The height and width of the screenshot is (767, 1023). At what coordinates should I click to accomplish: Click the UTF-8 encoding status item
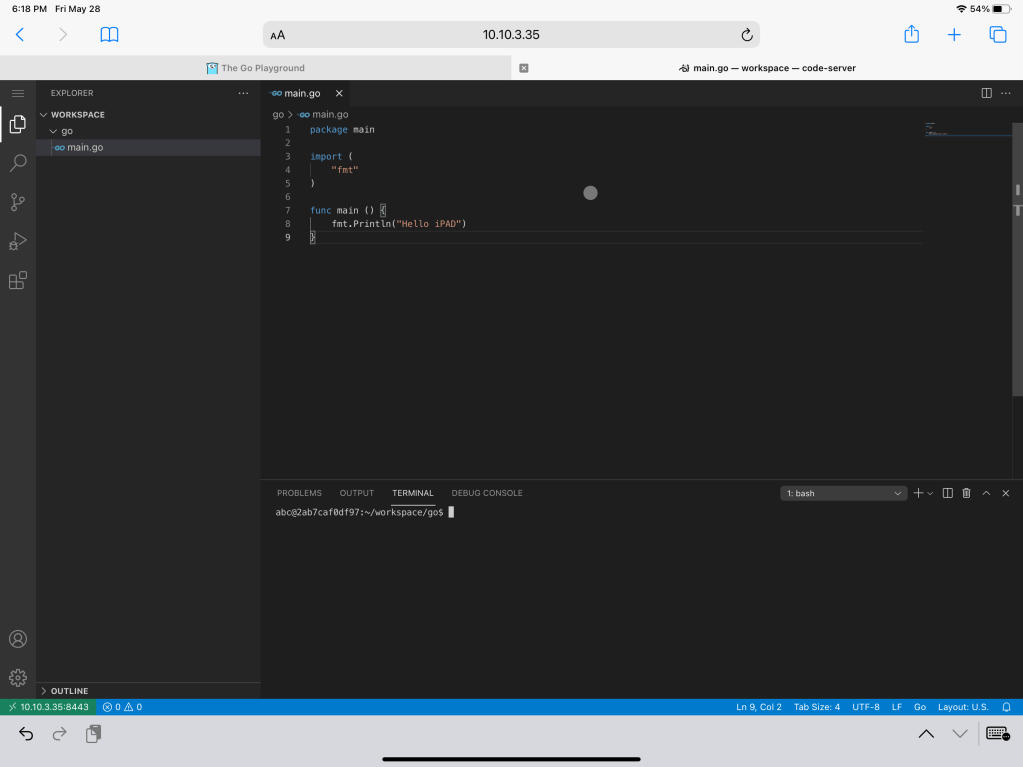coord(866,707)
